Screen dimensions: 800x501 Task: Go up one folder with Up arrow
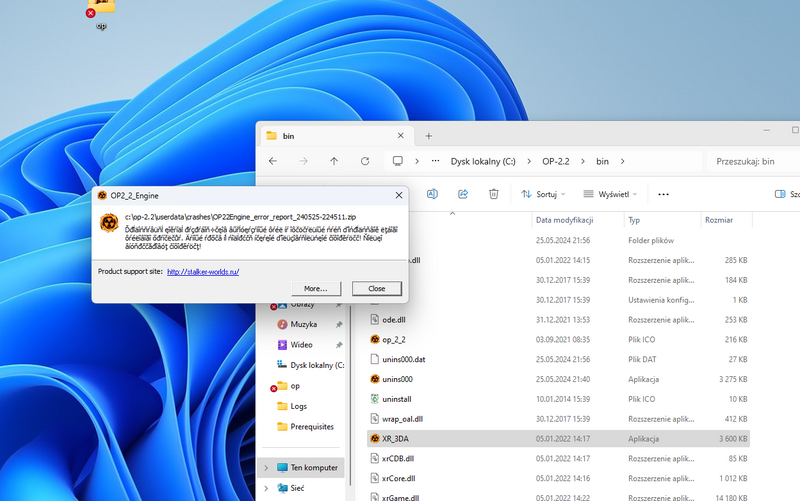tap(334, 161)
